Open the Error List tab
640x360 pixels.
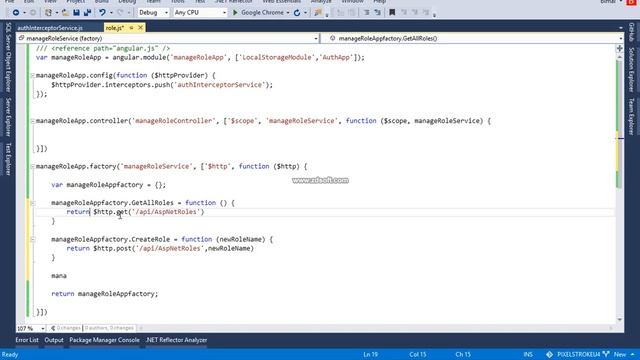[x=27, y=340]
